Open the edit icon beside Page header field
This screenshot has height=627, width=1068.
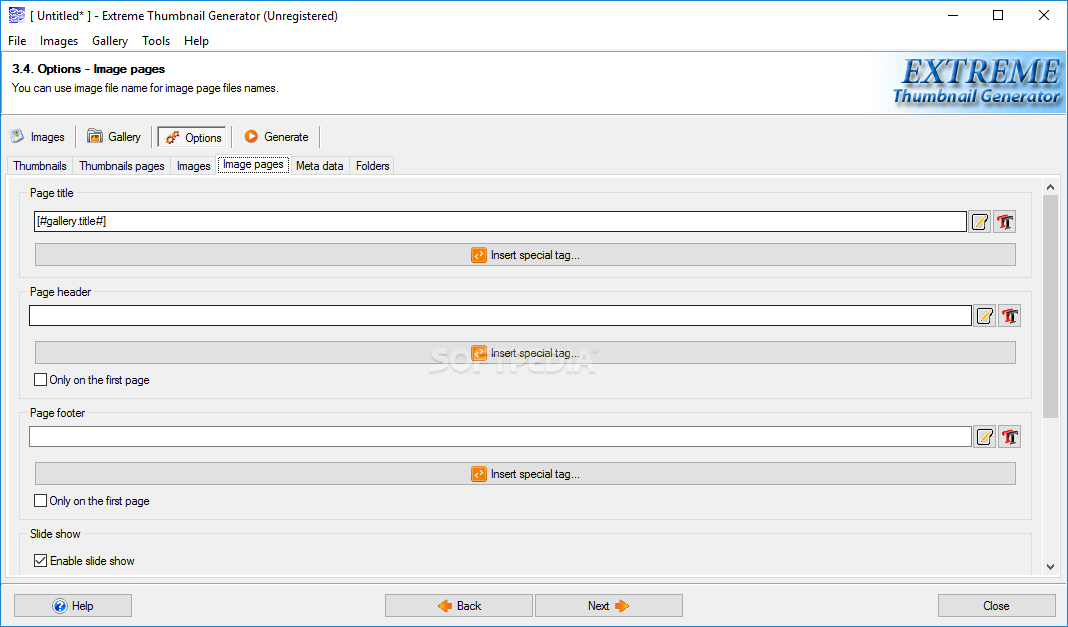984,316
